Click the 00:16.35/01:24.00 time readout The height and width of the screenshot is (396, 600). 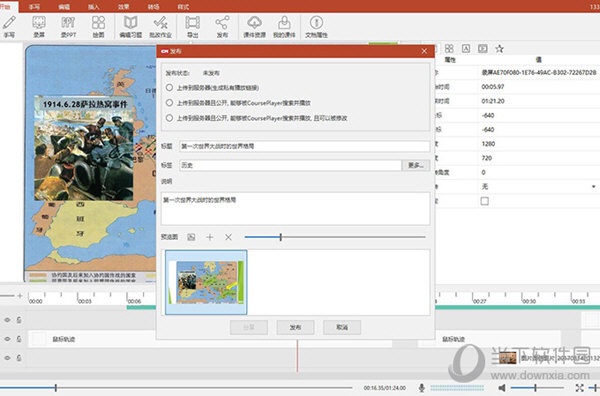pos(385,388)
